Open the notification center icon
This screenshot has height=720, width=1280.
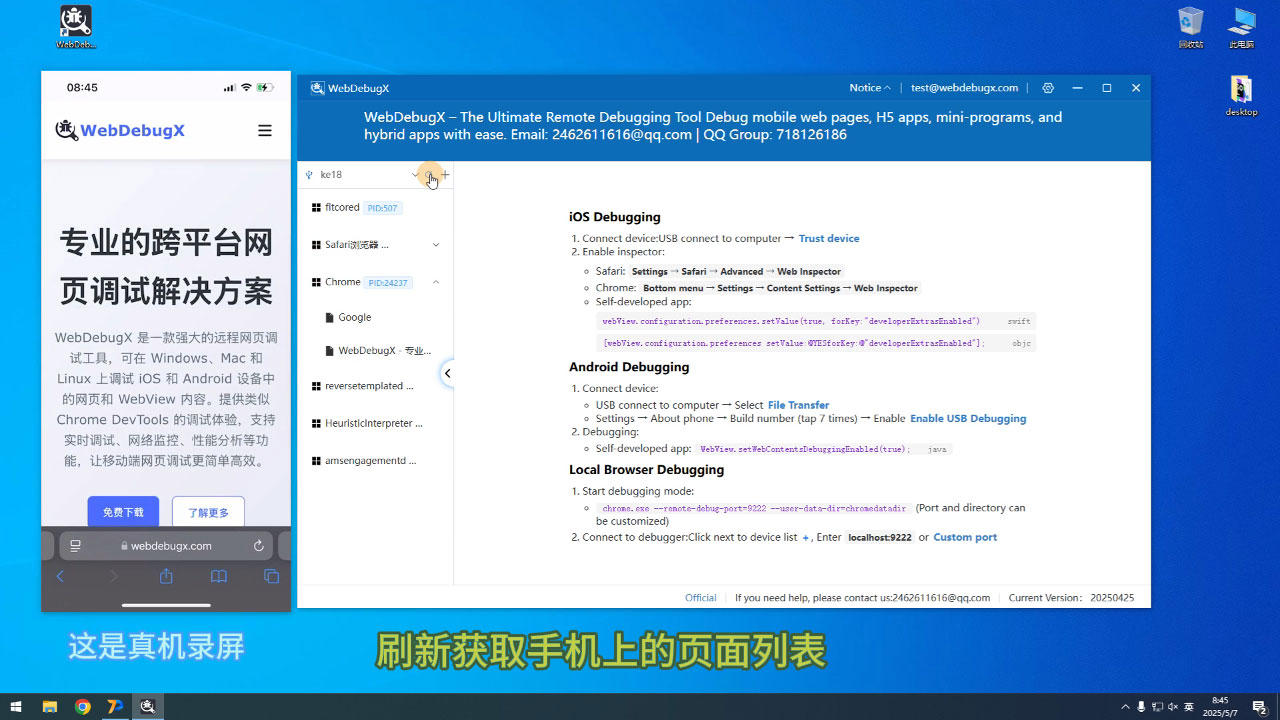point(1260,707)
